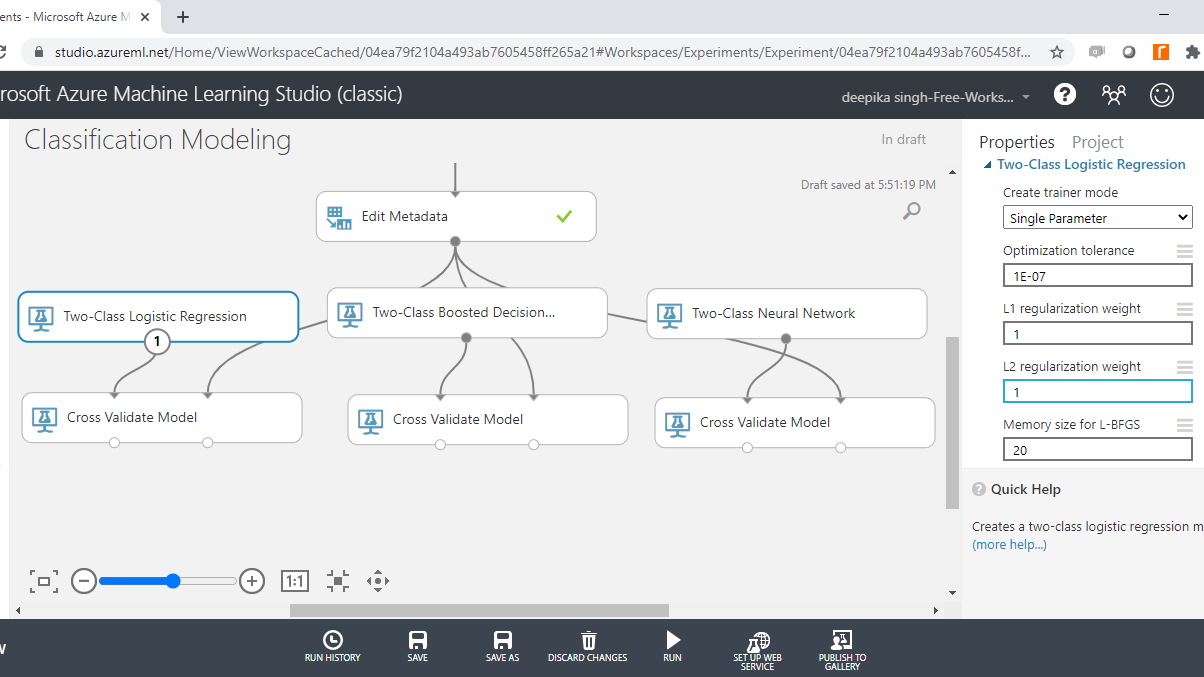Image resolution: width=1204 pixels, height=677 pixels.
Task: Open L2 regularization weight parameter menu
Action: click(x=1185, y=367)
